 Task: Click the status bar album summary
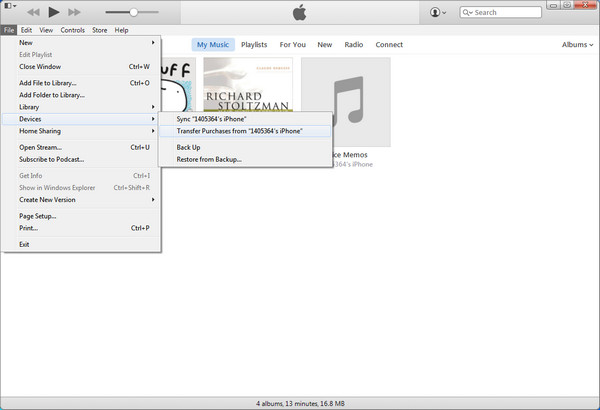click(x=300, y=403)
